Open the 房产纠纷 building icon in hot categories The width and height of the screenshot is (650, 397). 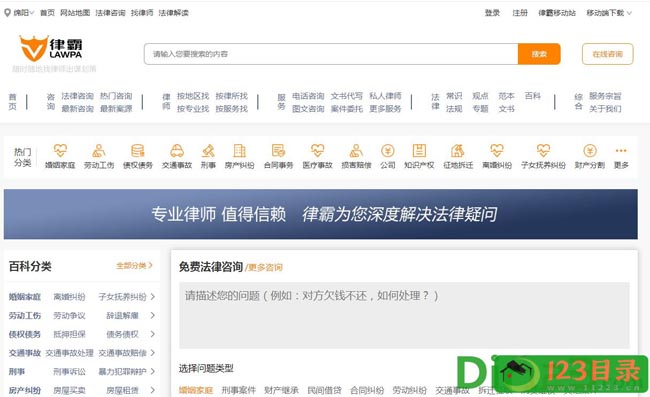coord(239,150)
